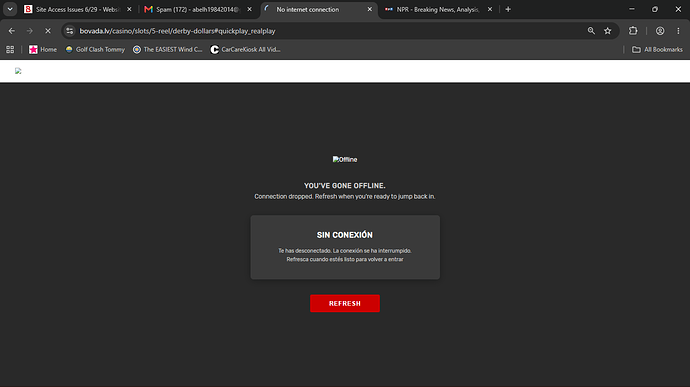Screen dimensions: 690x387
Task: Click the YOU'VE GONE OFFLINE heading
Action: (345, 186)
